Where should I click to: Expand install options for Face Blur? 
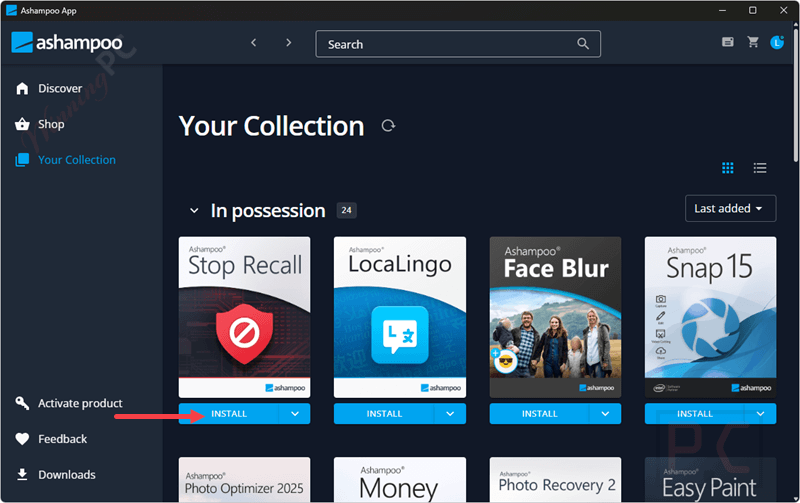point(605,414)
